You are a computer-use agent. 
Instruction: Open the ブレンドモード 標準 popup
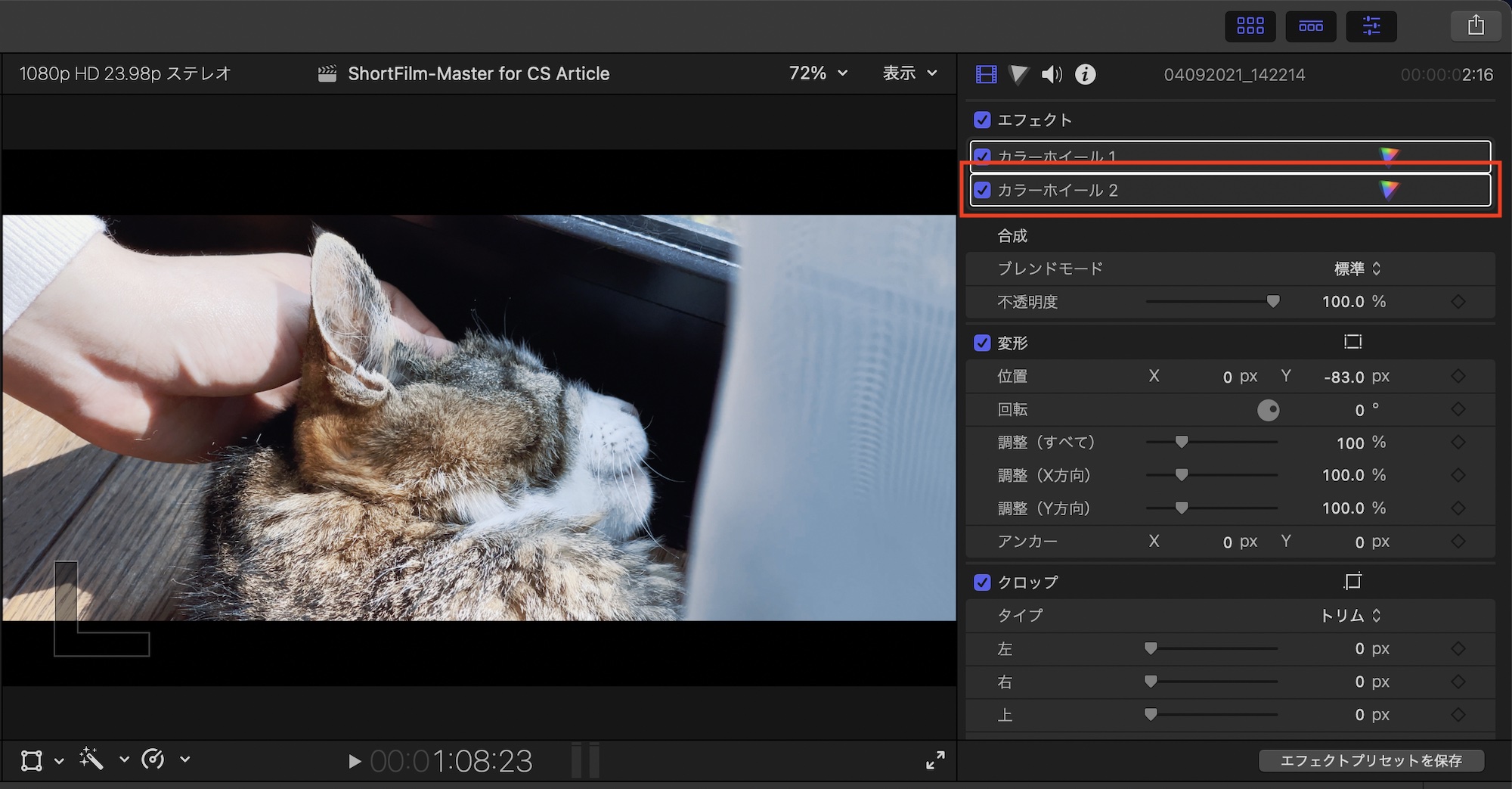[1357, 269]
